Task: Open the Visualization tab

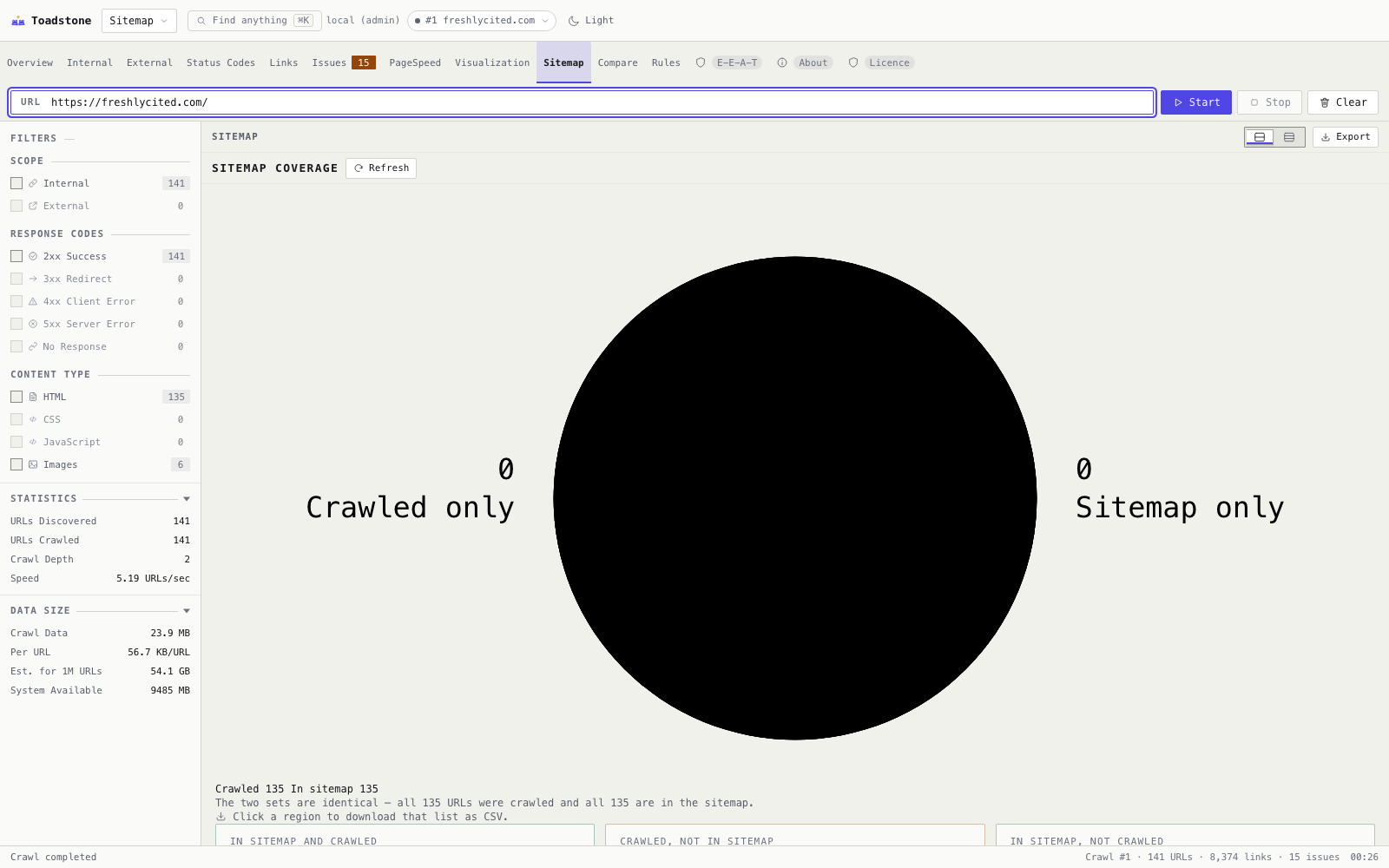Action: 492,62
